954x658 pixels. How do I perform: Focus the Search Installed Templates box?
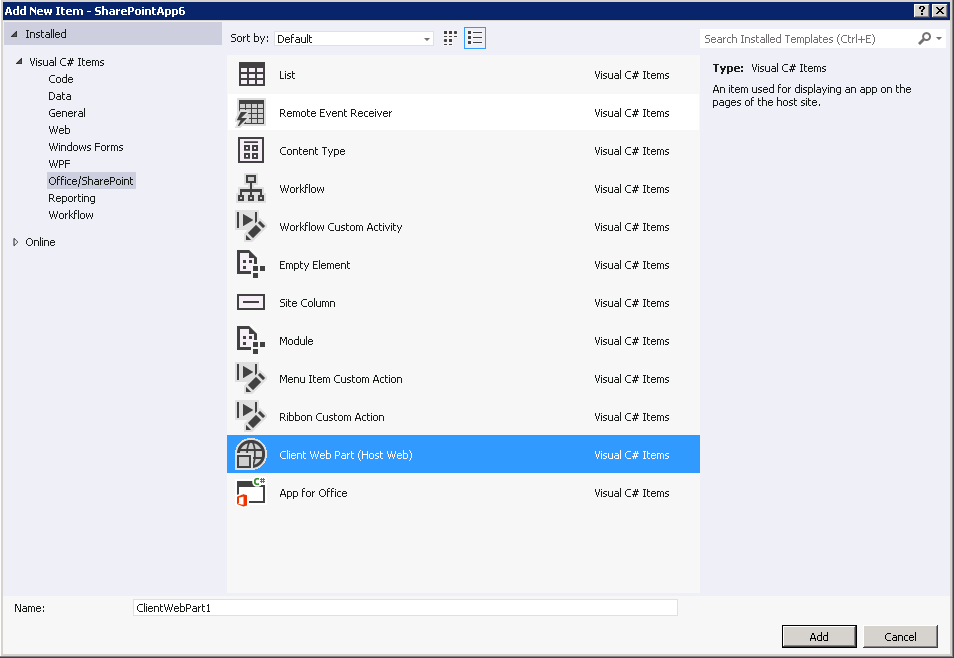point(808,38)
